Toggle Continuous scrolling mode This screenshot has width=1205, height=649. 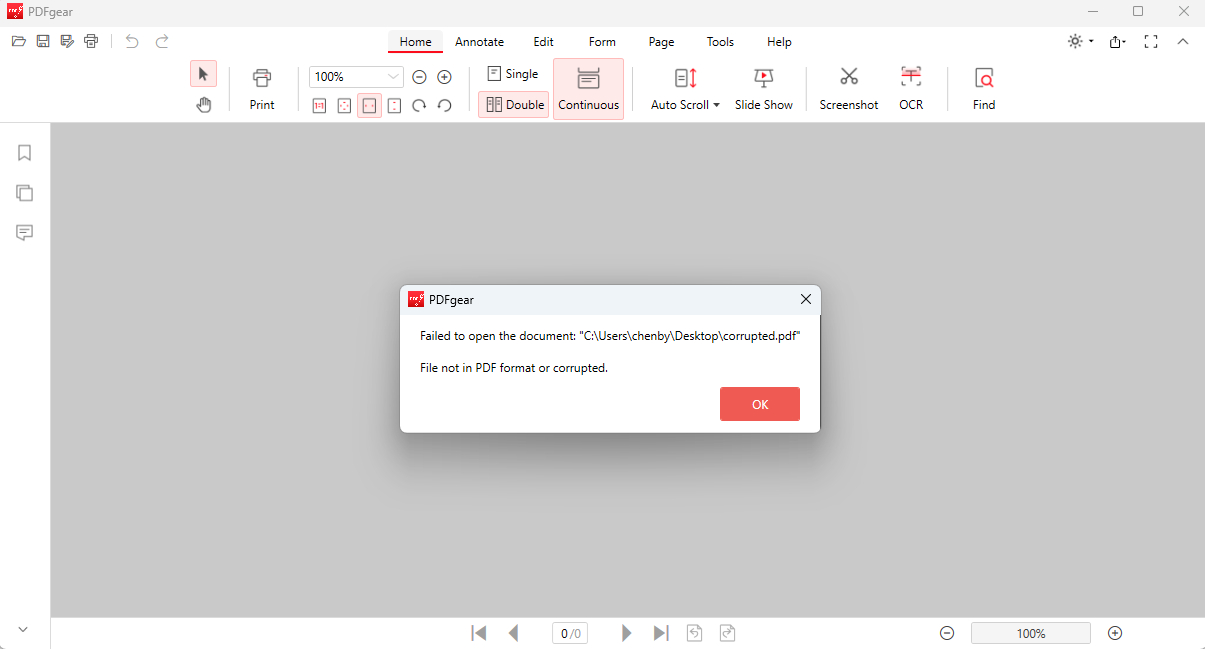coord(588,89)
